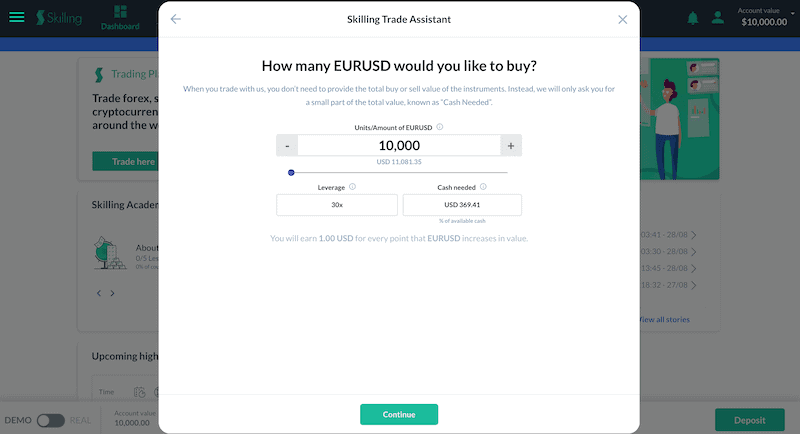Expand the Account value dropdown arrow

tap(792, 14)
